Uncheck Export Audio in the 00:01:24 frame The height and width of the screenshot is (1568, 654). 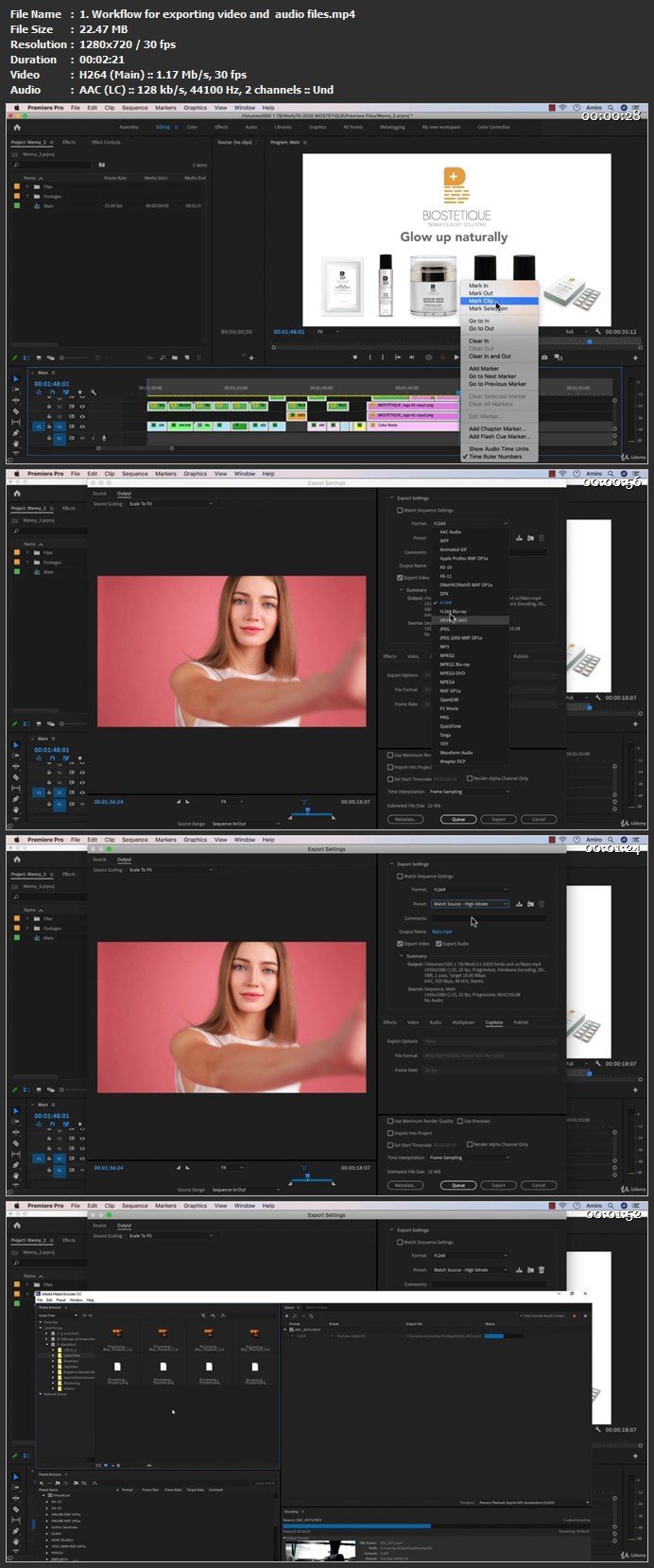pos(439,944)
